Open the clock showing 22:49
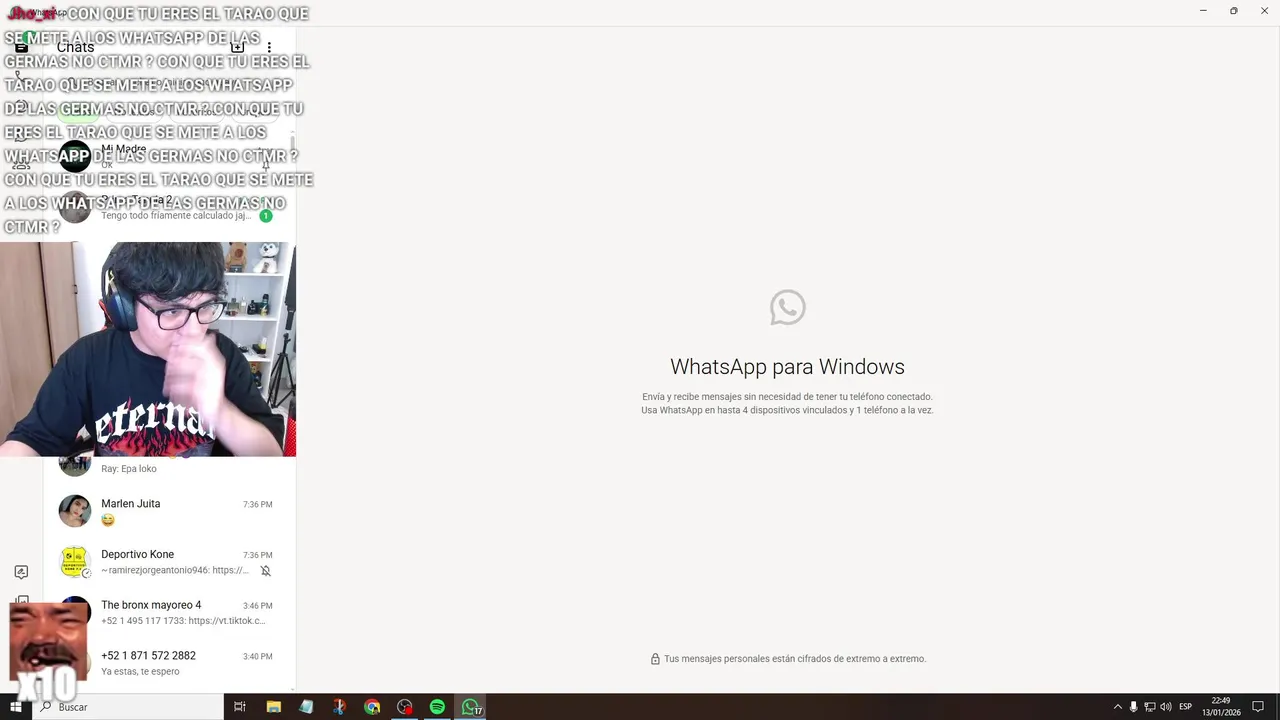1280x720 pixels. (1221, 707)
